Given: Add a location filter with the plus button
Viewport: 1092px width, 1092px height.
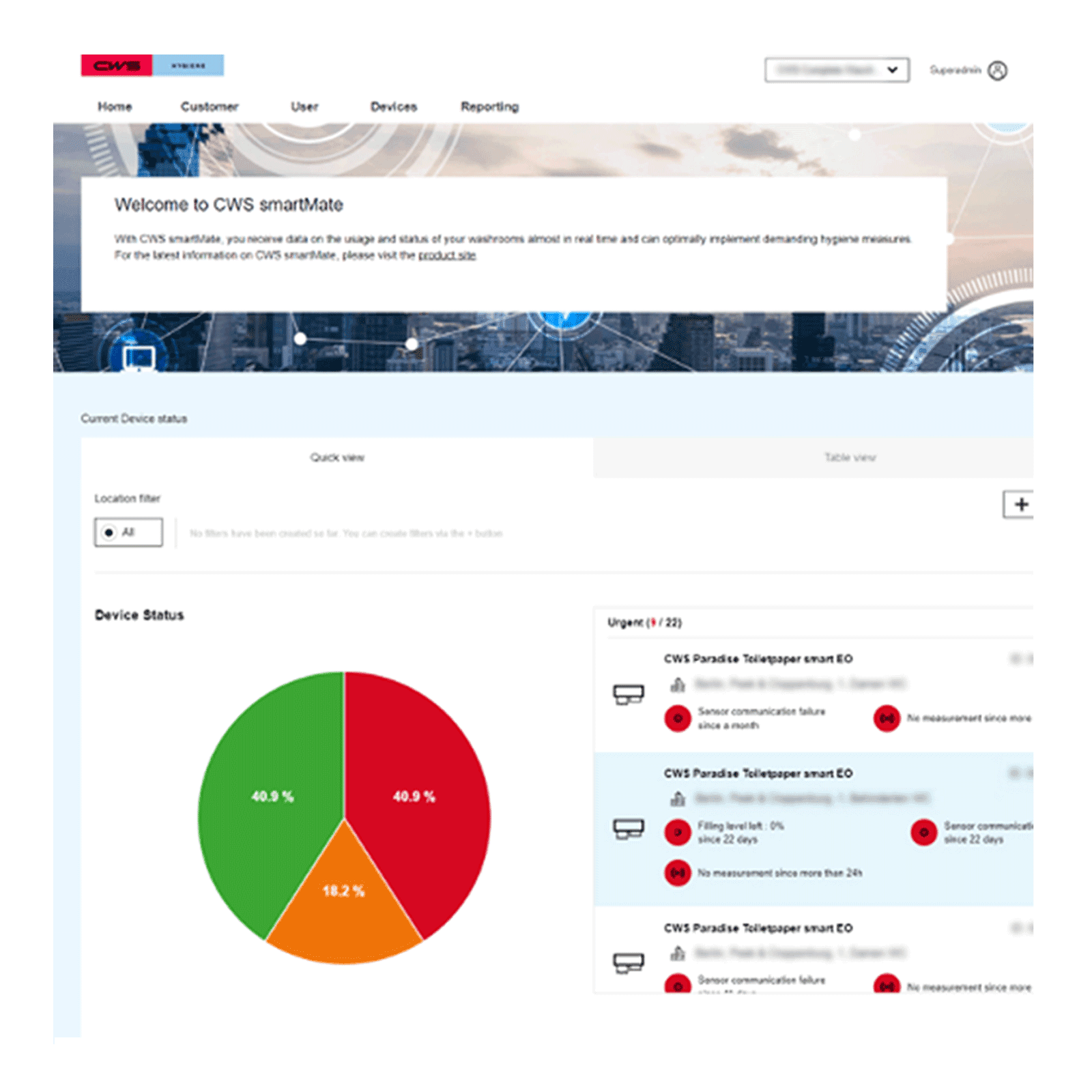Looking at the screenshot, I should [1020, 504].
